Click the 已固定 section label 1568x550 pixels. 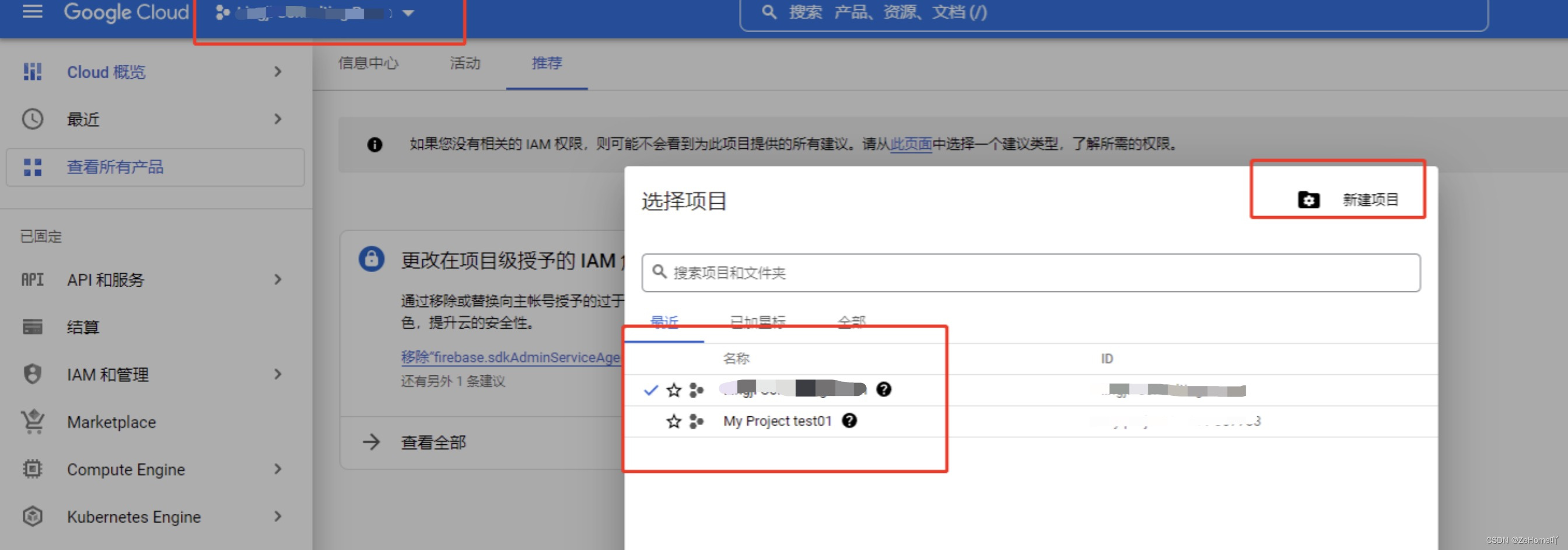[41, 236]
